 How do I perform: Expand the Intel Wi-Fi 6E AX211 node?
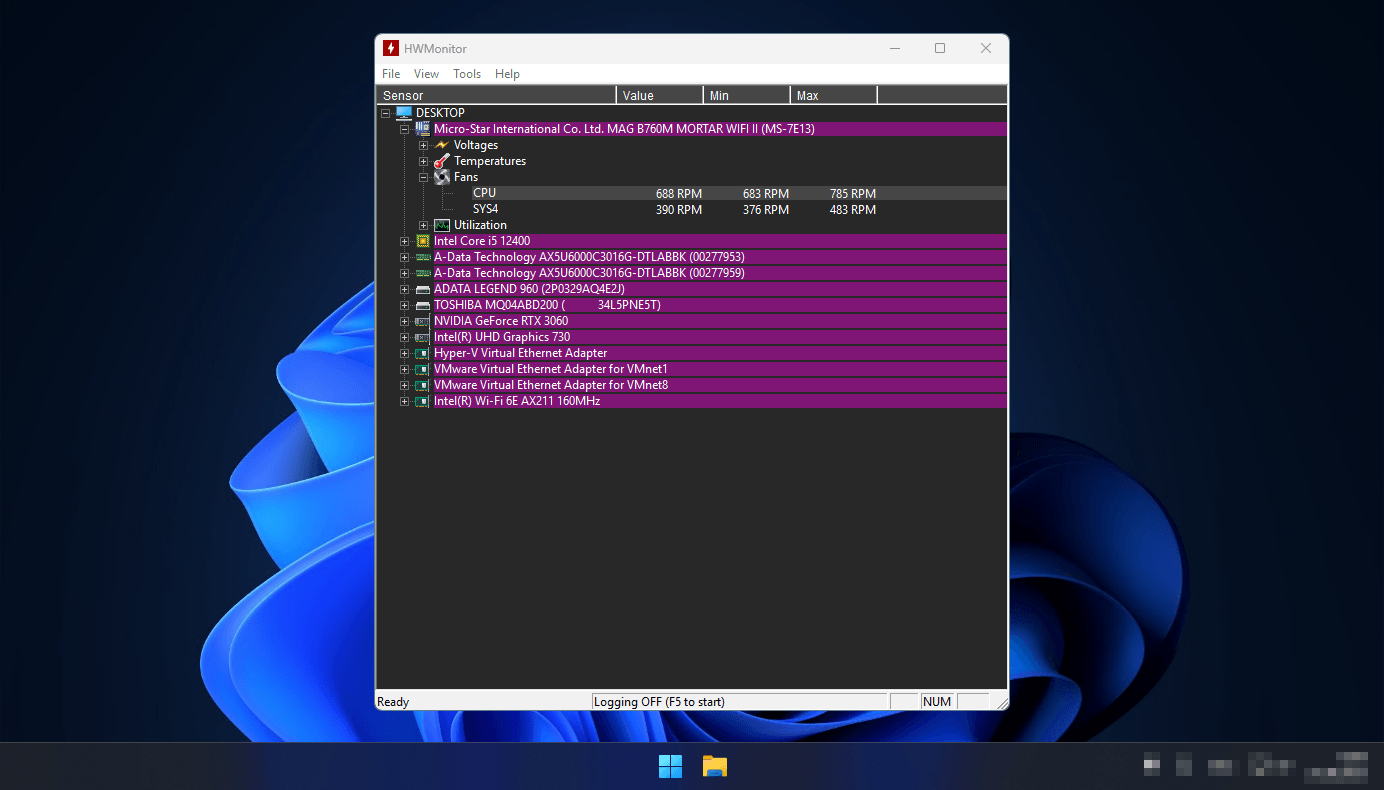point(404,401)
